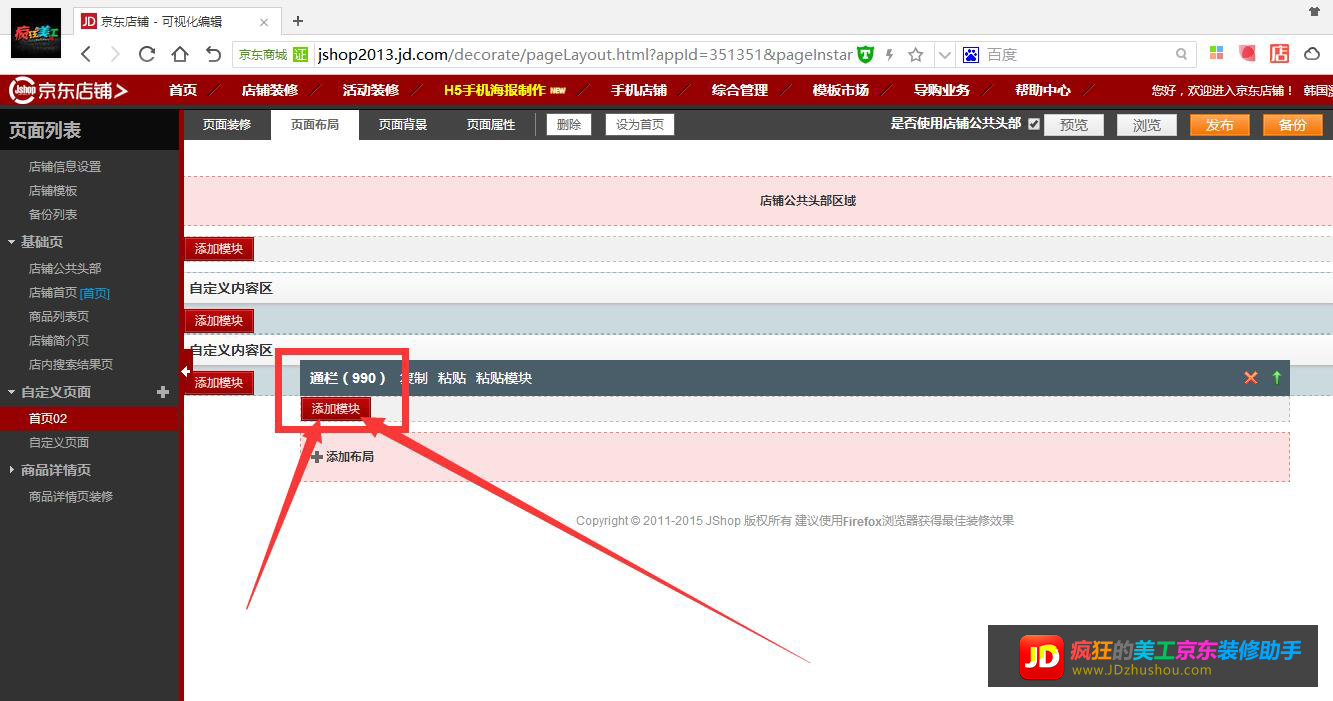
Task: Open the 手机店铺 navigation item
Action: 639,90
